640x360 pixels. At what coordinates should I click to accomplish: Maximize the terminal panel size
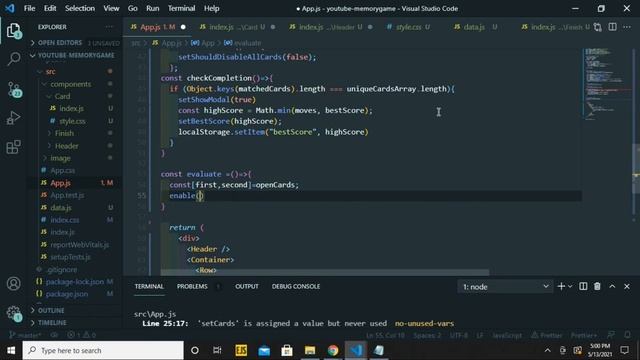point(612,287)
